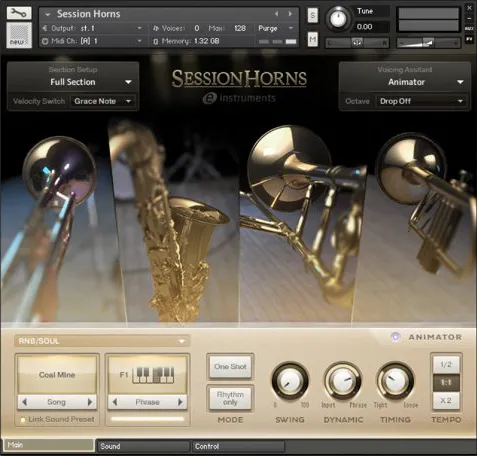The width and height of the screenshot is (477, 456).
Task: Open the RNB/SOUL genre dropdown
Action: 102,341
